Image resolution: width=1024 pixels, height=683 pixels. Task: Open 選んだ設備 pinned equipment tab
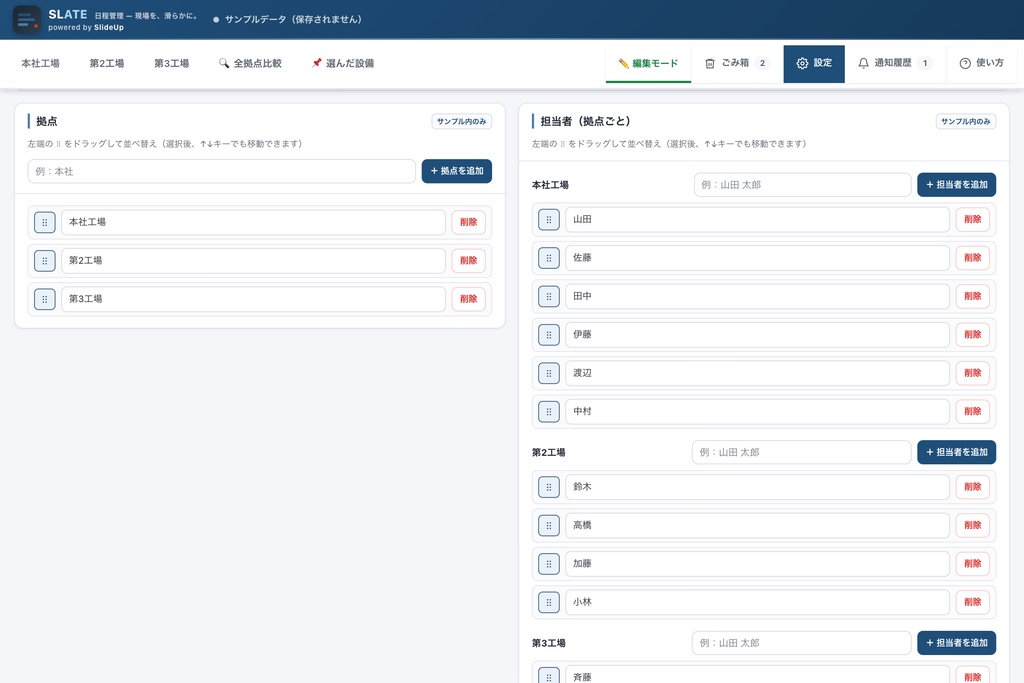point(343,63)
